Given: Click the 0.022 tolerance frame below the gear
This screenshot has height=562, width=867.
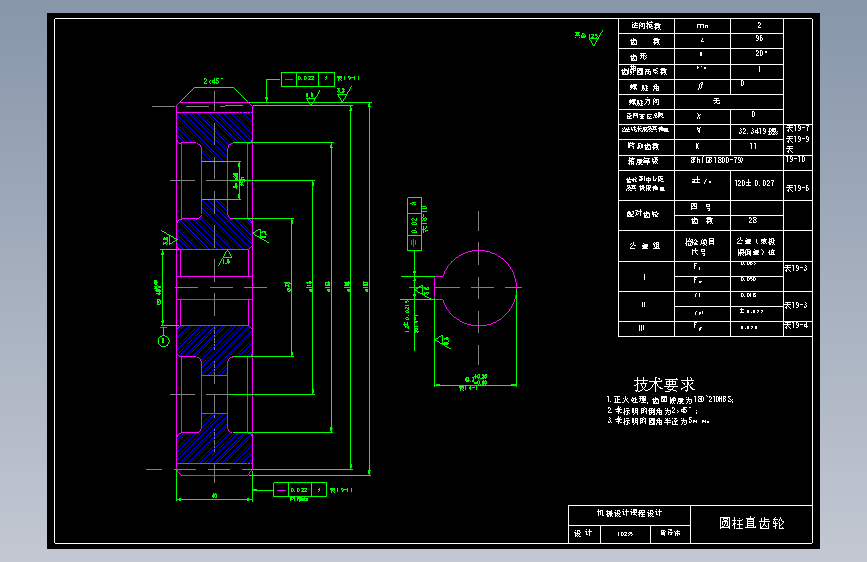Looking at the screenshot, I should point(300,490).
